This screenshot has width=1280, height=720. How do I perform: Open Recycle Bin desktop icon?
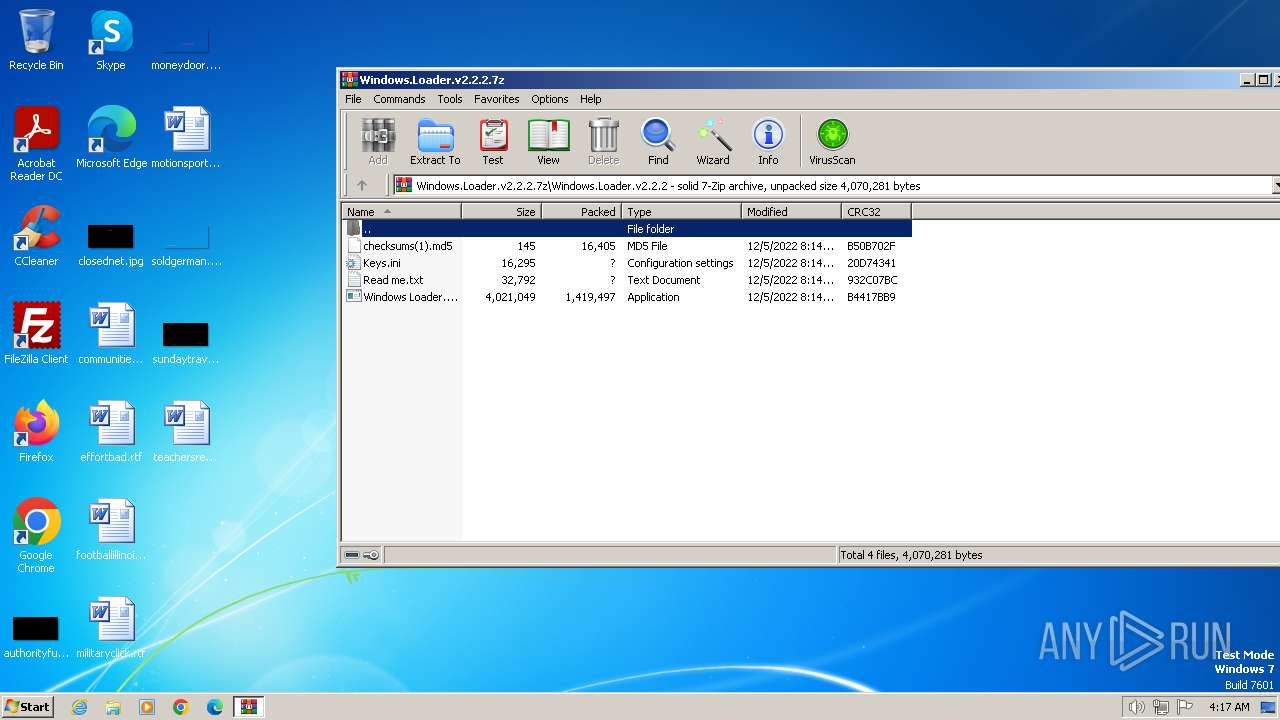[36, 41]
